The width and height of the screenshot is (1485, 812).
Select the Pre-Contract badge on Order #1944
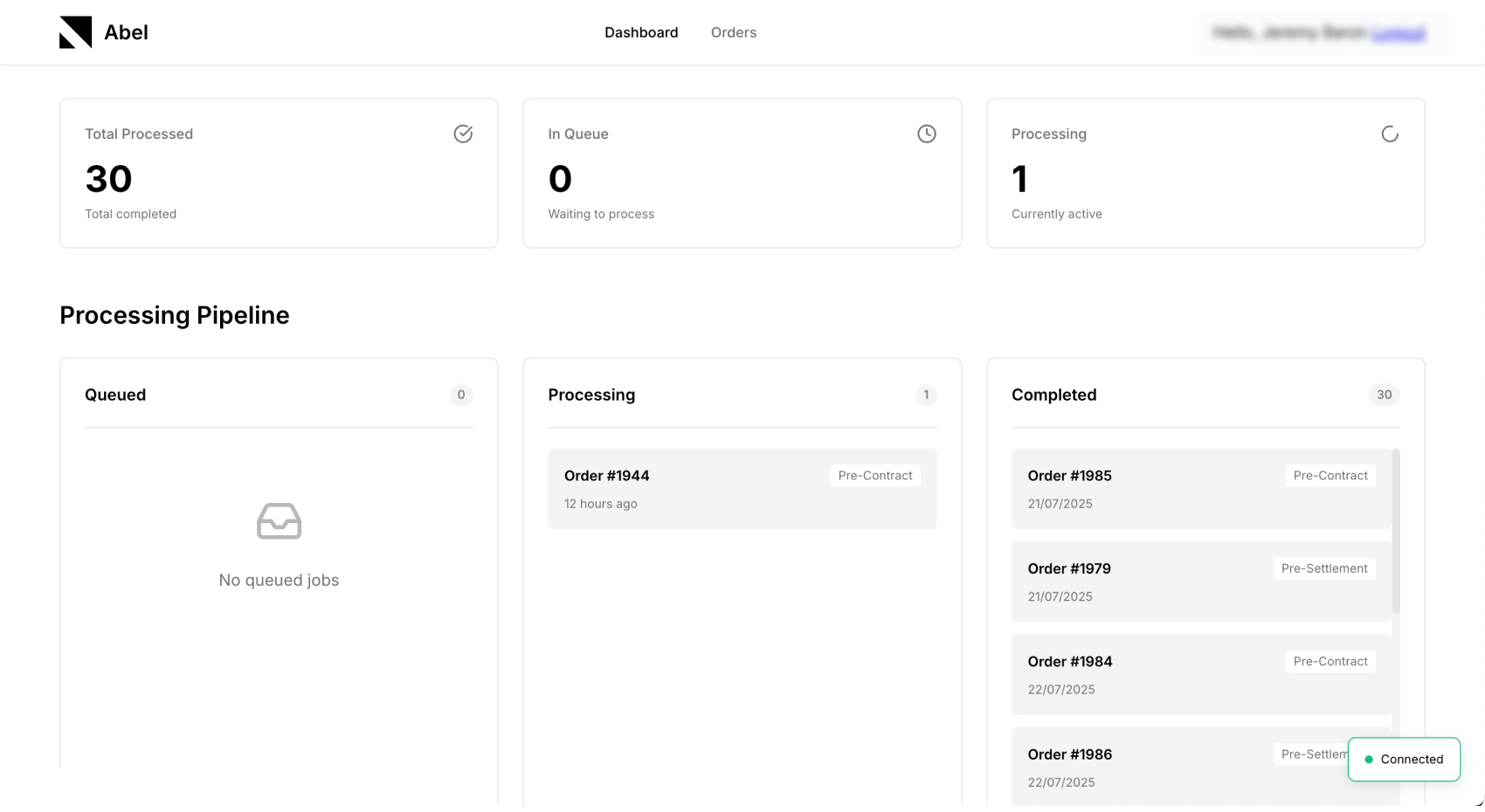point(874,475)
